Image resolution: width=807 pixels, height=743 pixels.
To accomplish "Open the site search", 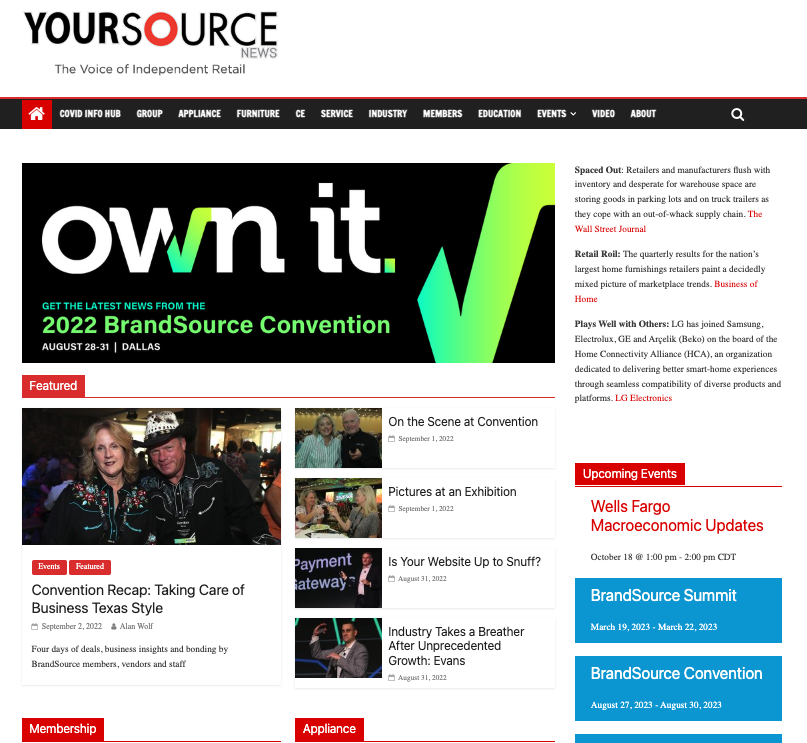I will pos(737,114).
